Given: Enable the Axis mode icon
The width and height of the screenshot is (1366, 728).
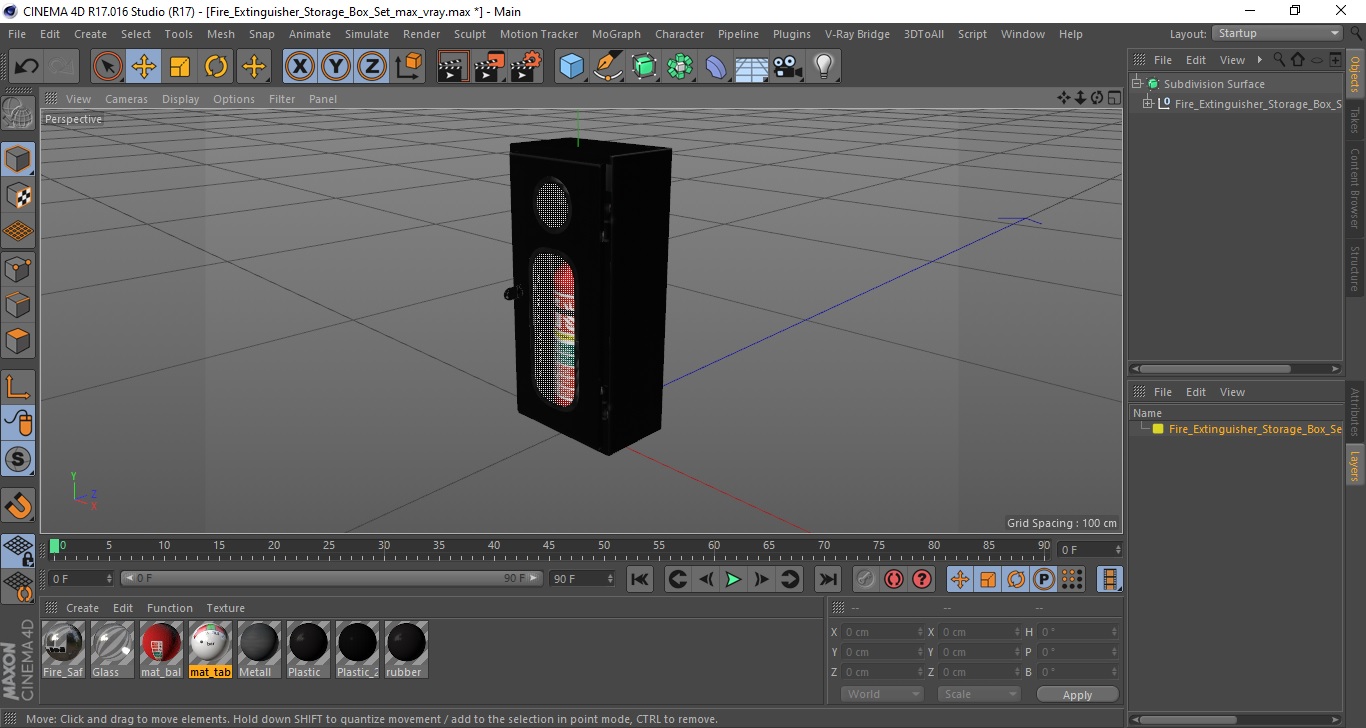Looking at the screenshot, I should click(x=18, y=387).
